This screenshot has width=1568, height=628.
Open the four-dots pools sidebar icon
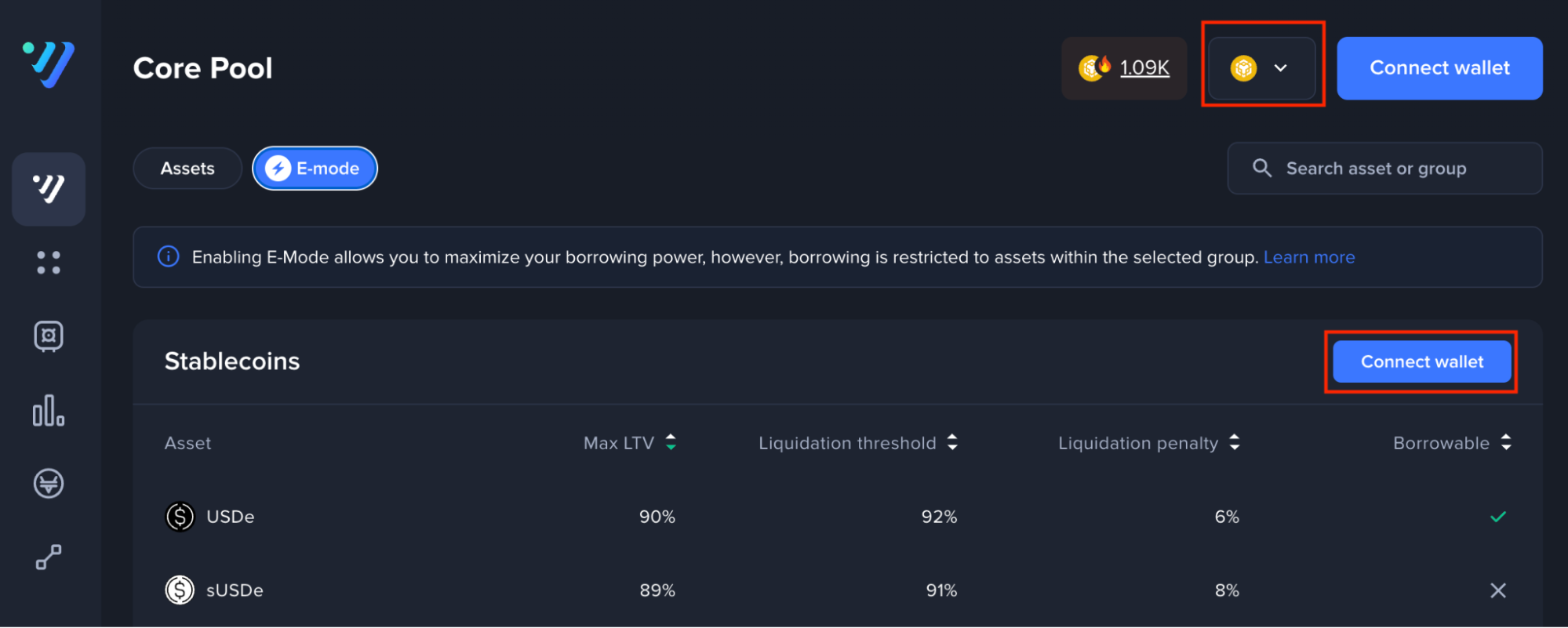(49, 263)
